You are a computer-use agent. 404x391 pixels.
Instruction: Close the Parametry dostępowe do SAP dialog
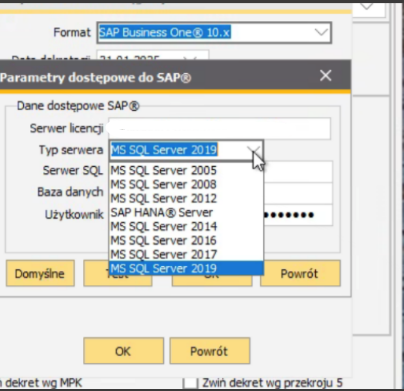point(325,76)
